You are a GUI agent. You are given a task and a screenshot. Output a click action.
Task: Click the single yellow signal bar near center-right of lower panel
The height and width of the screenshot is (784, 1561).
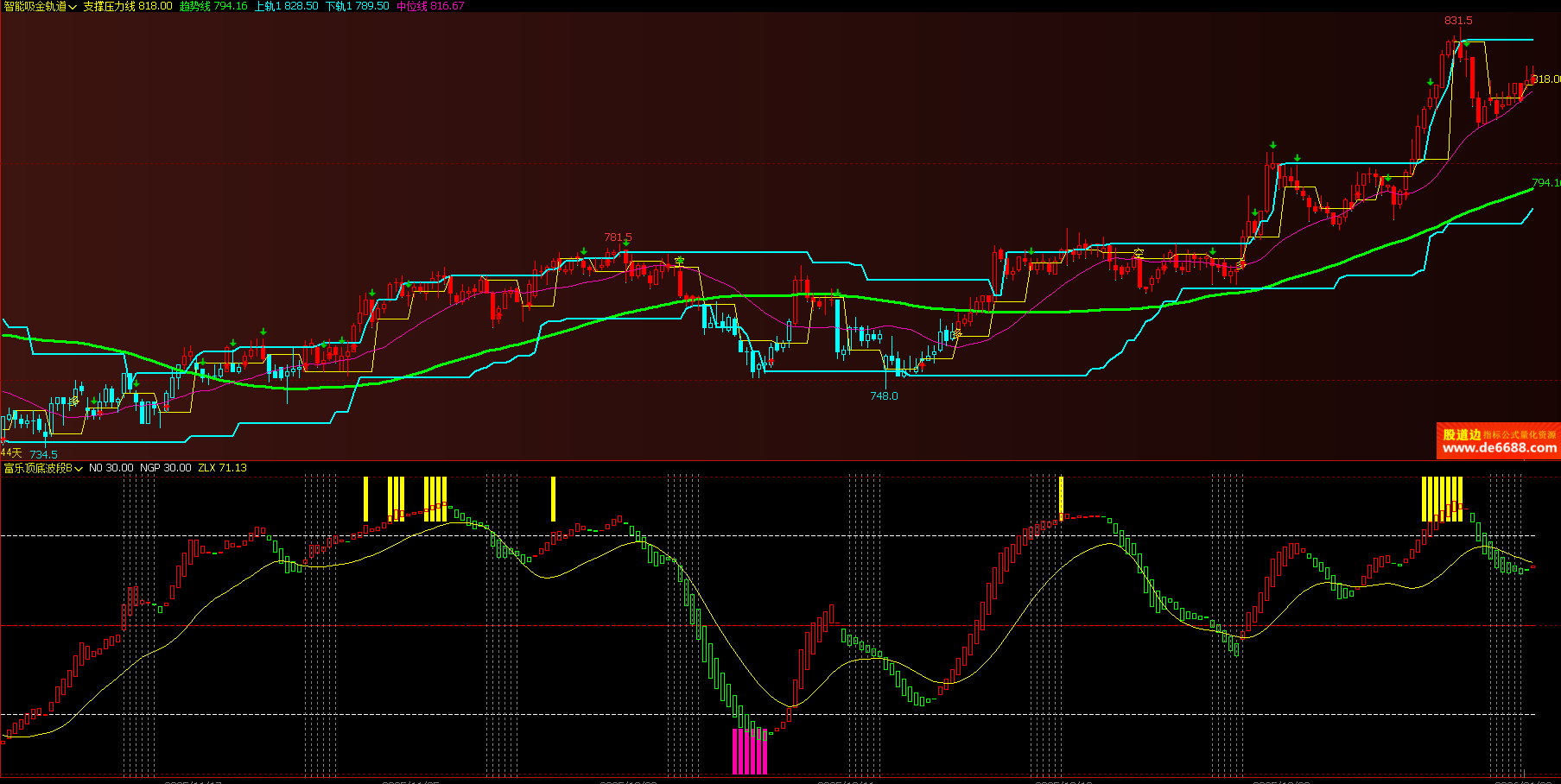(1061, 496)
